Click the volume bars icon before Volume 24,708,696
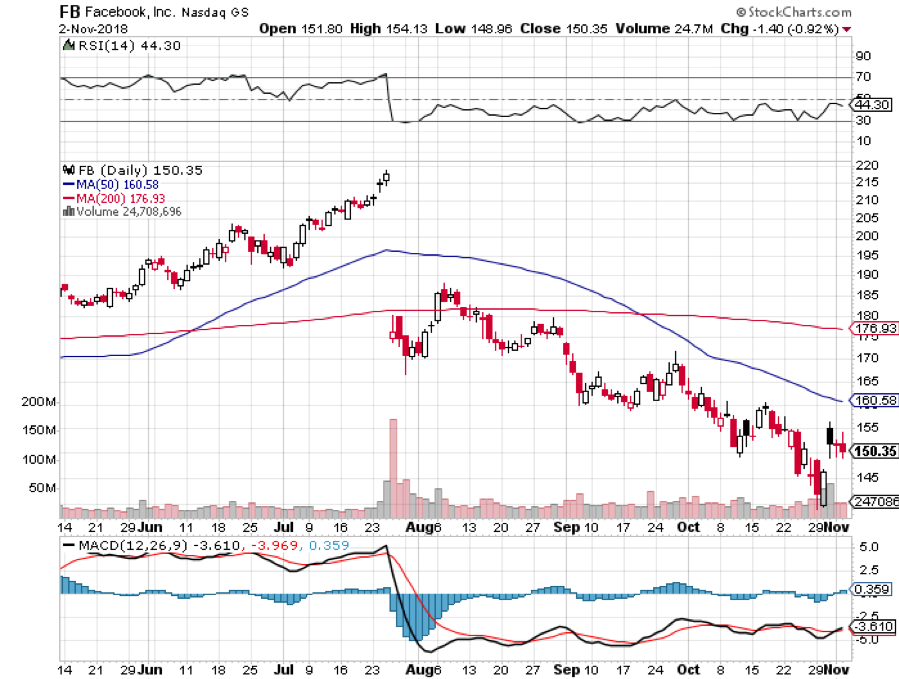This screenshot has width=899, height=679. coord(69,212)
